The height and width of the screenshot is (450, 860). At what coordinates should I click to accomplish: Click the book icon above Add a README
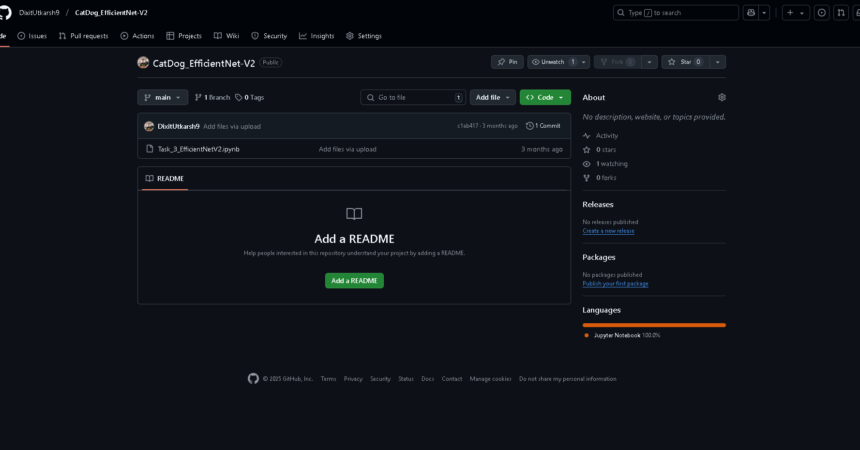[354, 213]
